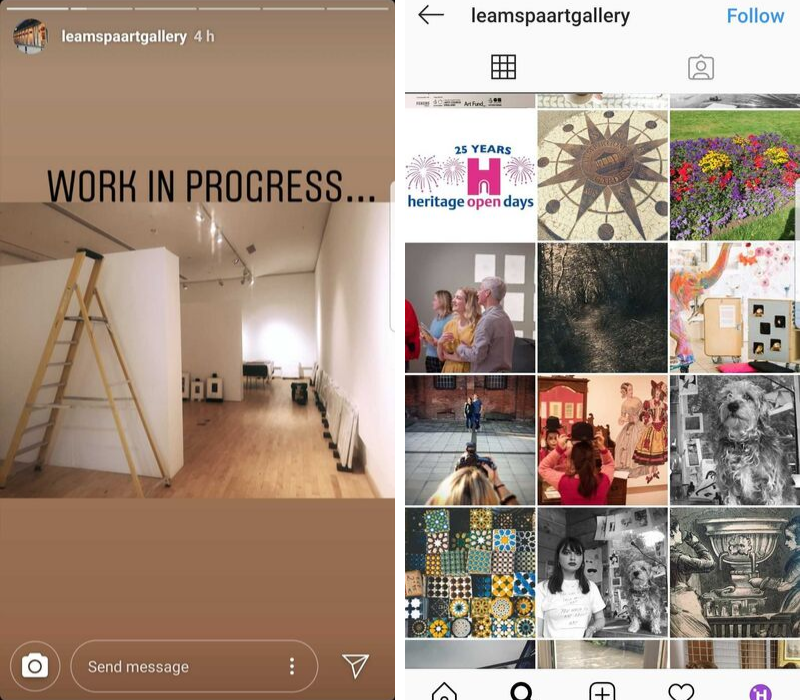Image resolution: width=800 pixels, height=700 pixels.
Task: Switch to the tagged photos tab
Action: [x=701, y=67]
